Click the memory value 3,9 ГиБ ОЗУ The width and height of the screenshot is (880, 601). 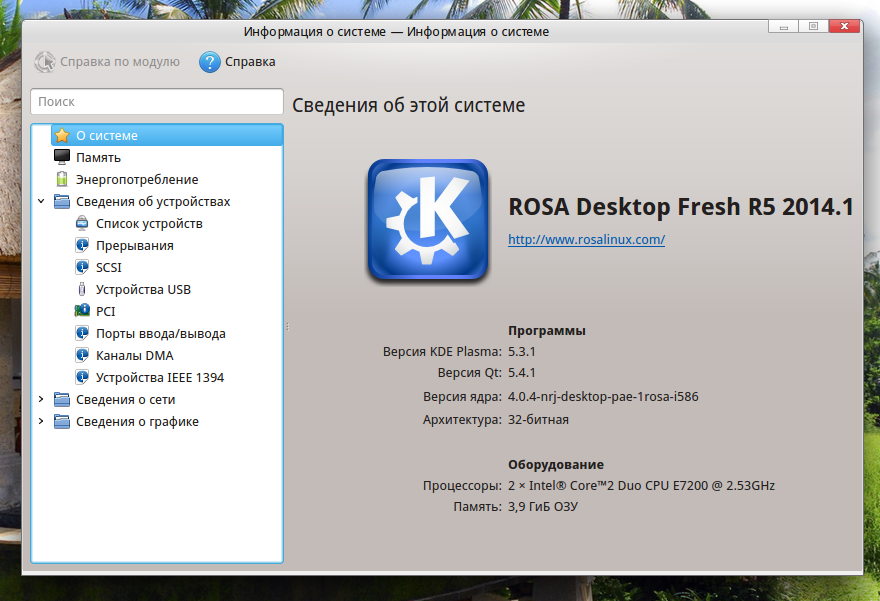click(x=543, y=507)
